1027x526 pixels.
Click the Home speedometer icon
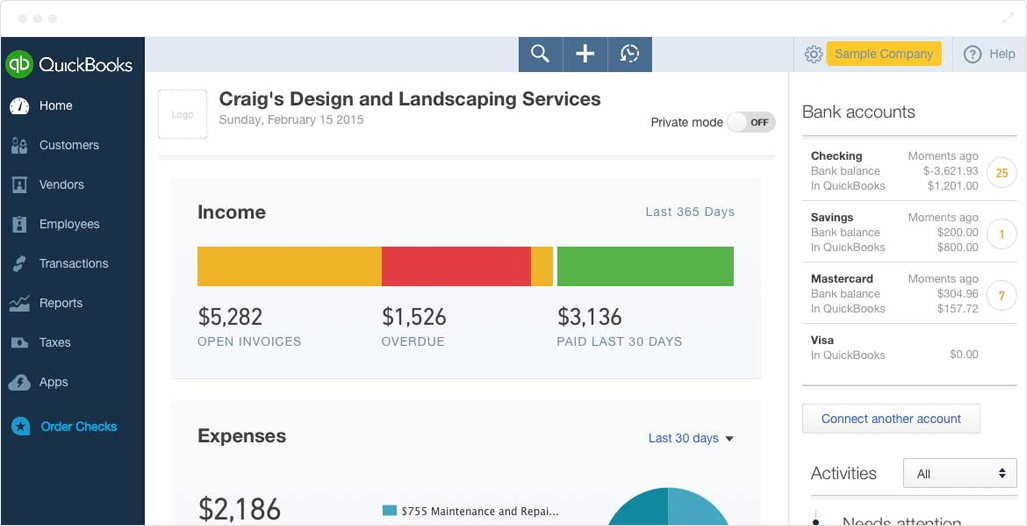20,106
